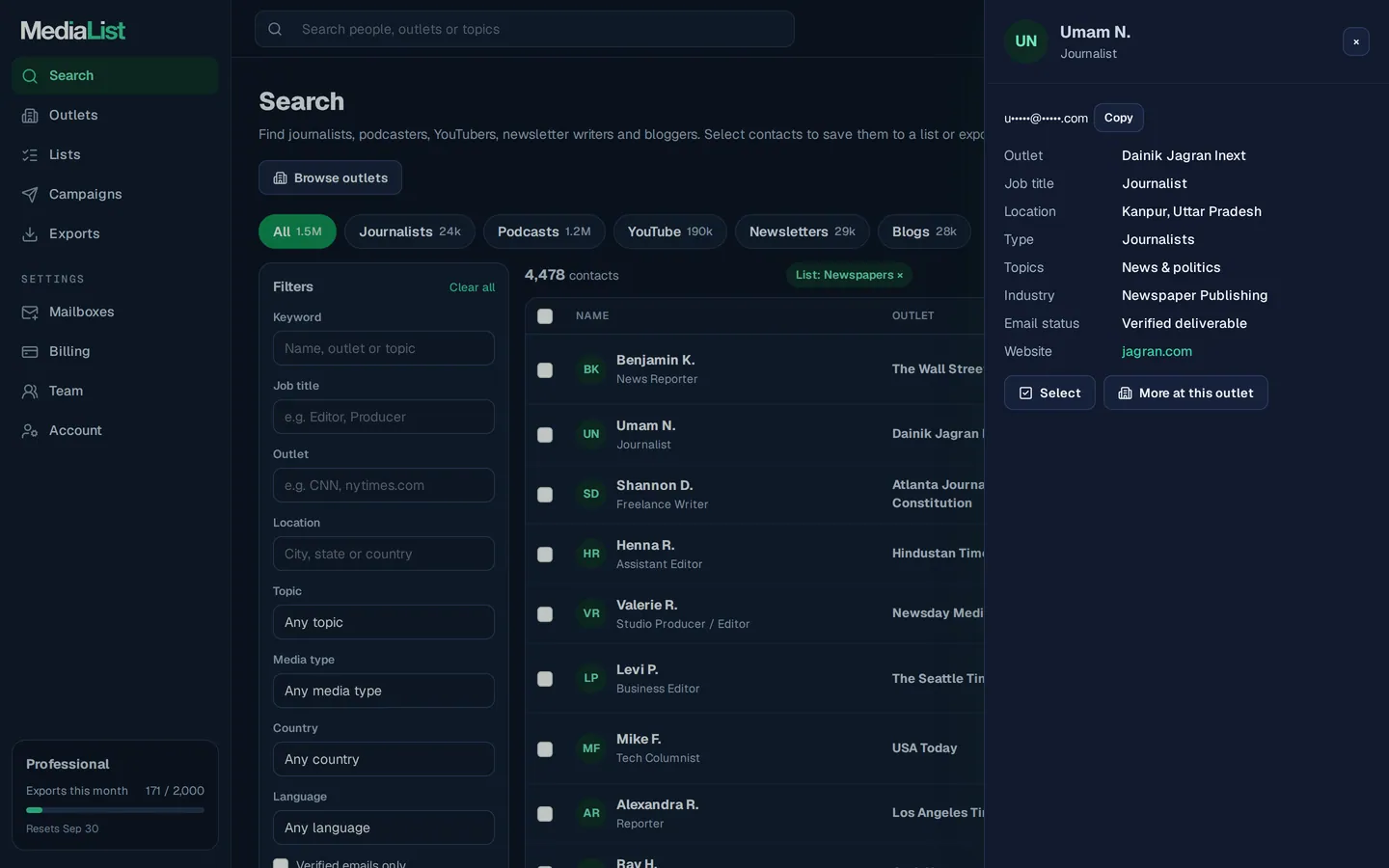Check the box for Levi P.

[x=545, y=679]
